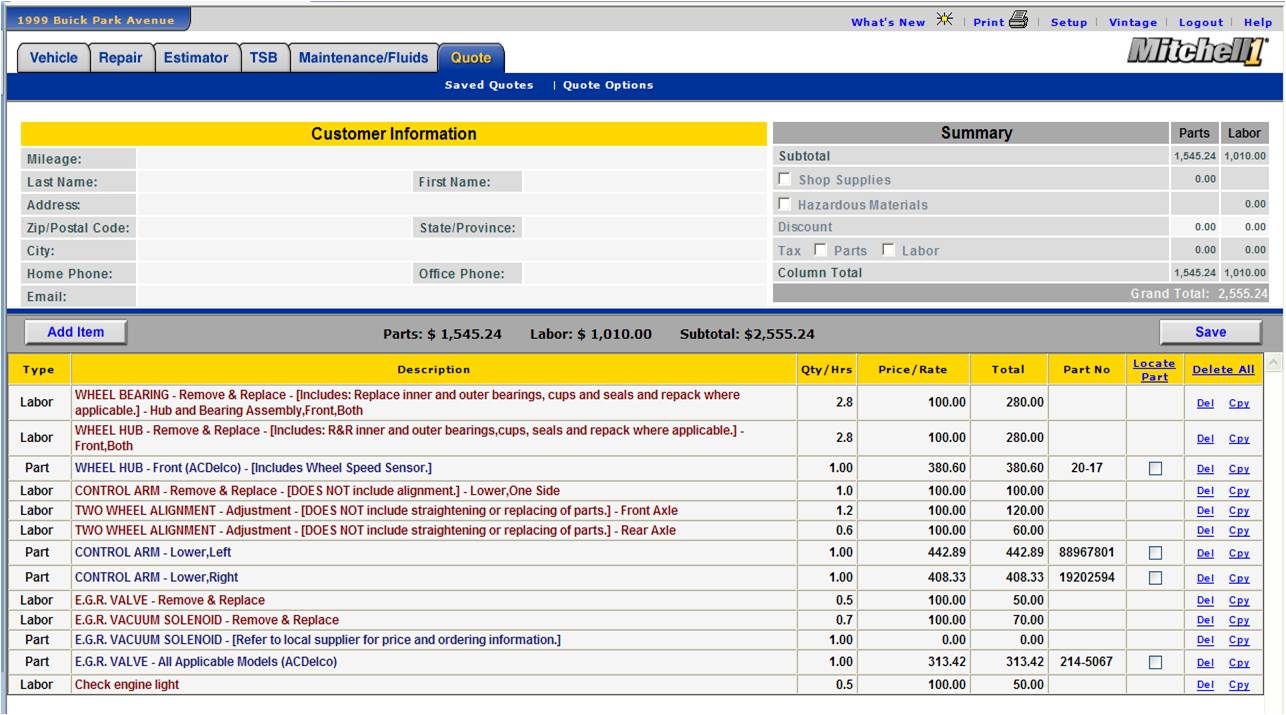Switch to the Estimator tab
This screenshot has width=1286, height=715.
[x=196, y=59]
